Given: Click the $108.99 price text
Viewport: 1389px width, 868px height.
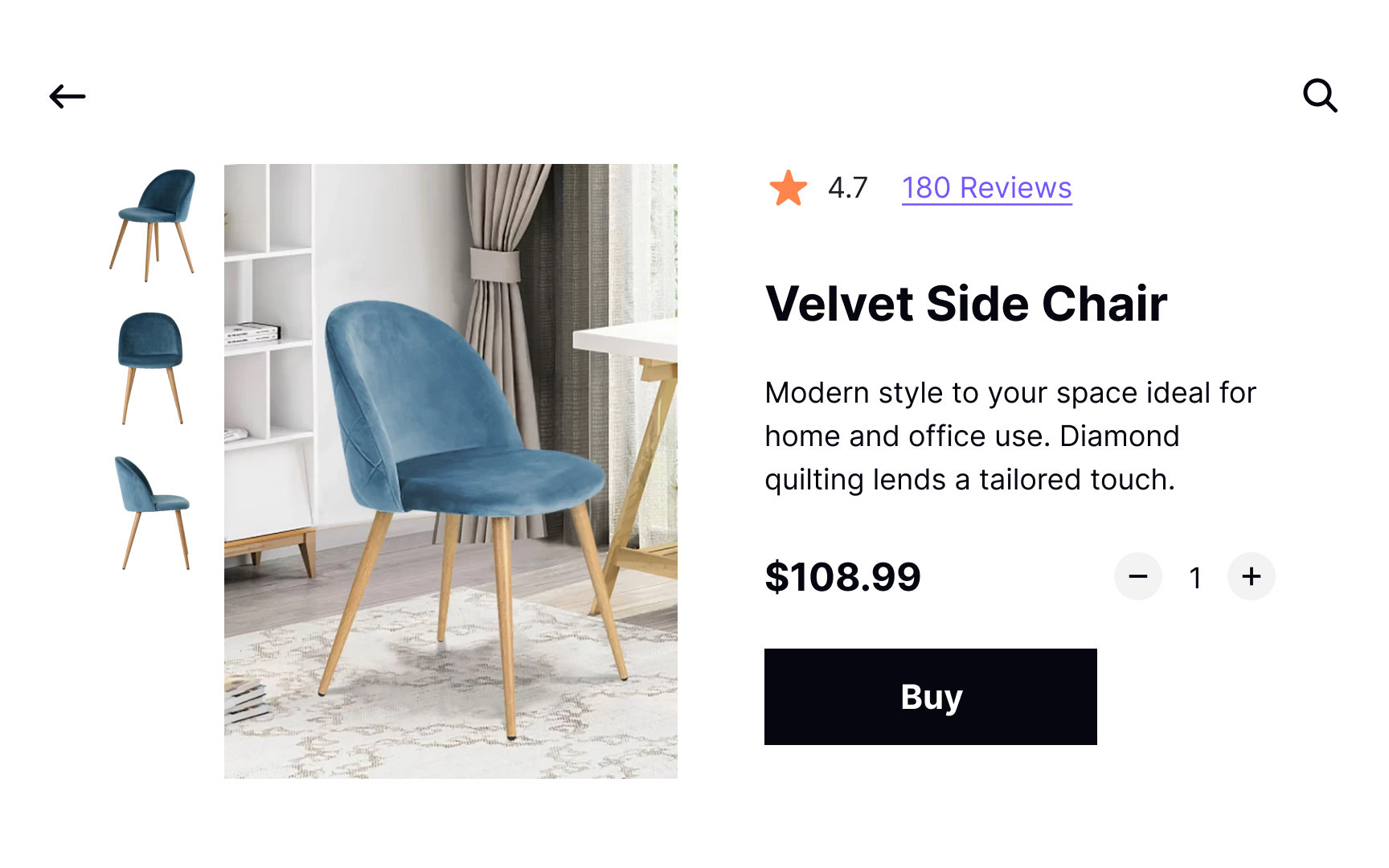Looking at the screenshot, I should (x=842, y=577).
